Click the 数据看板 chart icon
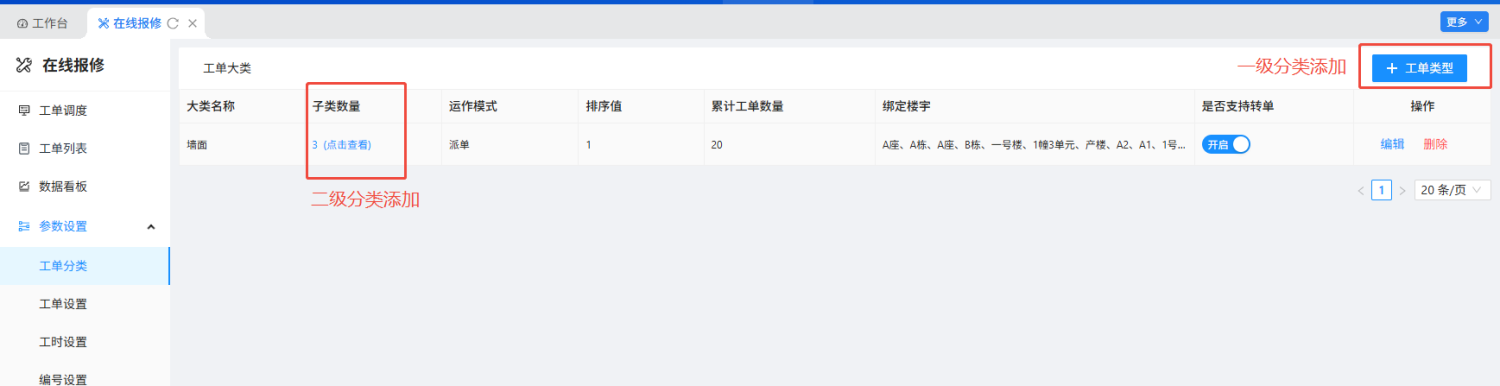The width and height of the screenshot is (1500, 386). point(24,187)
